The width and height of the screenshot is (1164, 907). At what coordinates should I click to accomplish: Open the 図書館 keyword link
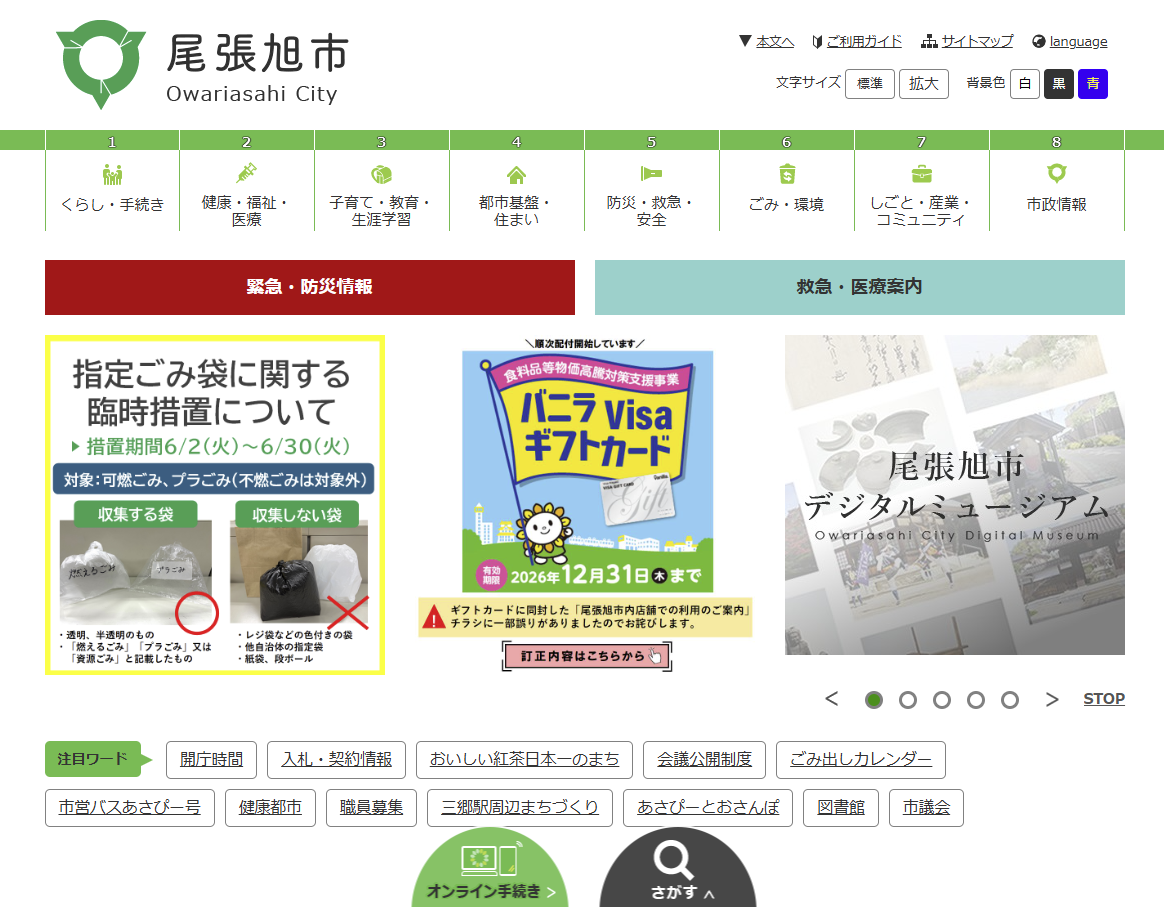(841, 808)
